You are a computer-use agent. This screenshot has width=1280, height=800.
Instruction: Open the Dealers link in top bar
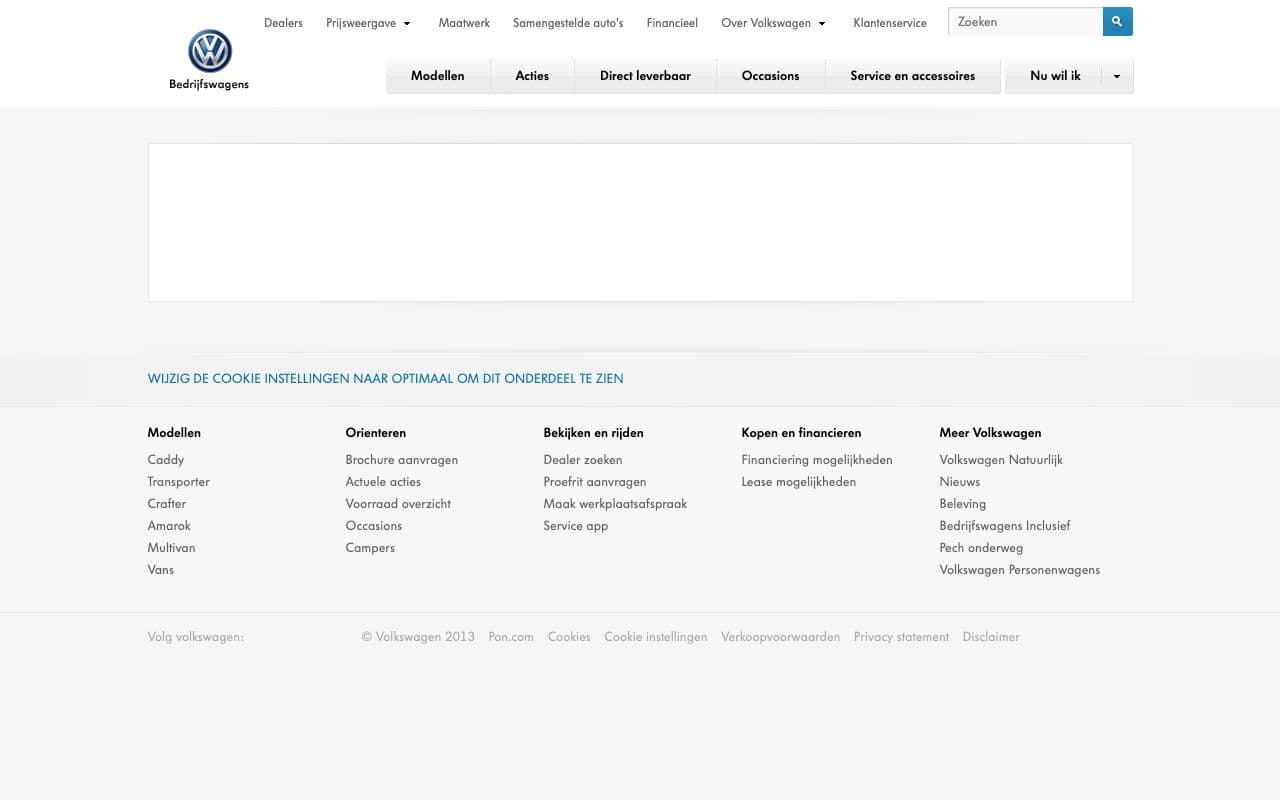[283, 23]
